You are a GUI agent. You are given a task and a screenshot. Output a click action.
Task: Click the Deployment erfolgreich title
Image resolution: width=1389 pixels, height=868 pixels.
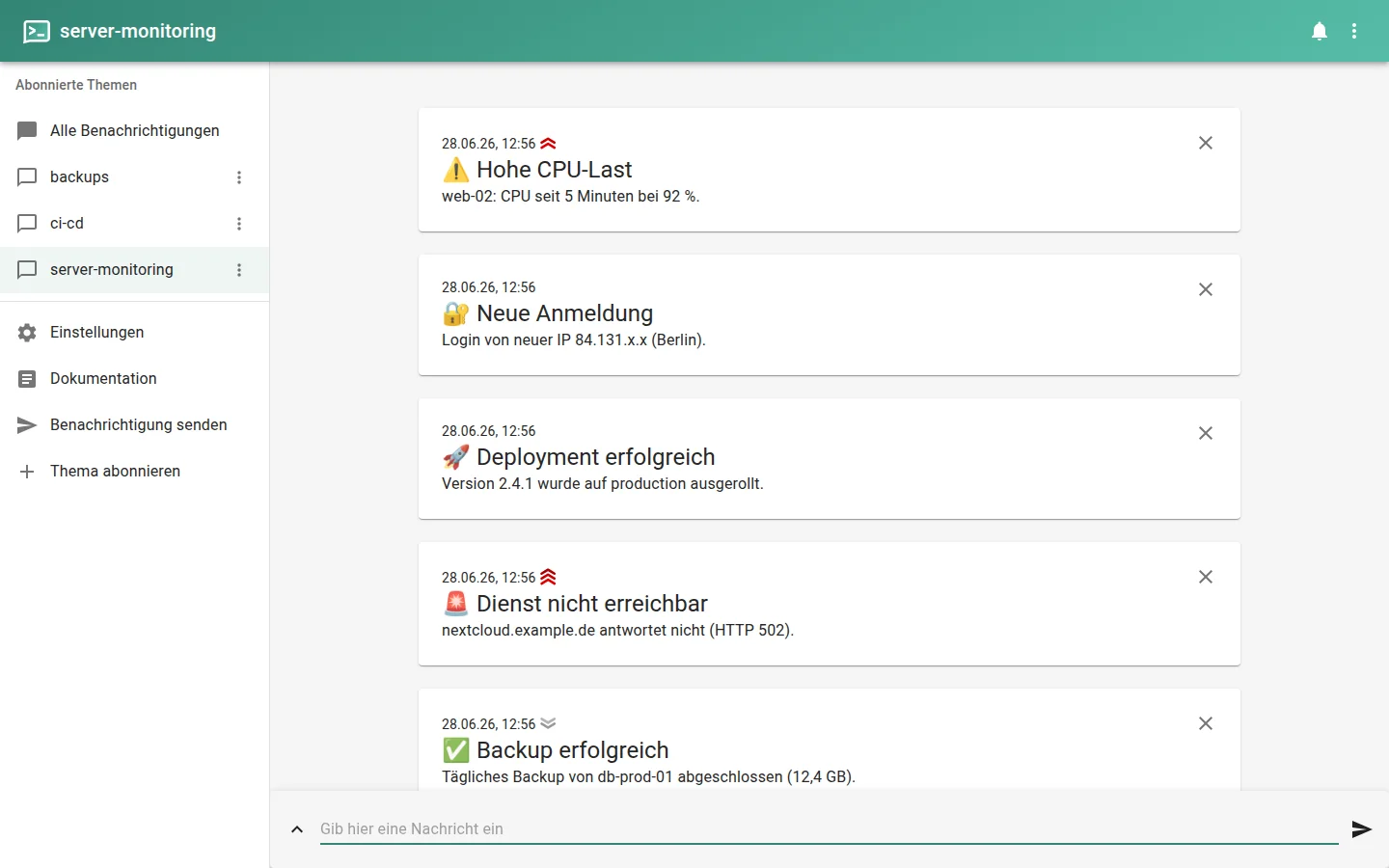point(595,457)
